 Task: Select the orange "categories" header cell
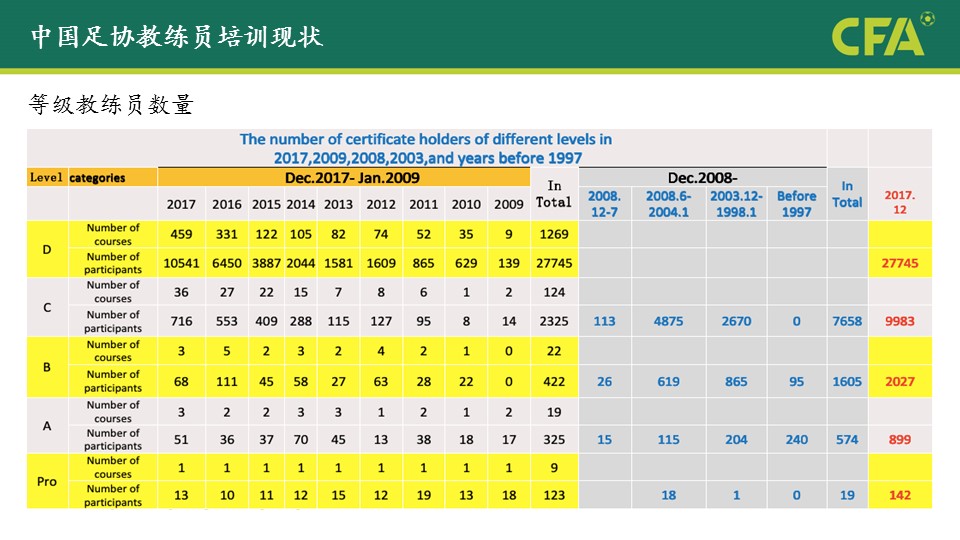coord(98,178)
